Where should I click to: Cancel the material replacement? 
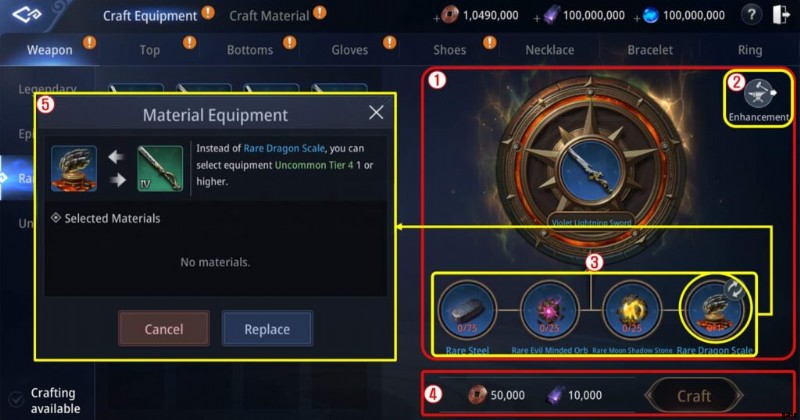pyautogui.click(x=164, y=329)
